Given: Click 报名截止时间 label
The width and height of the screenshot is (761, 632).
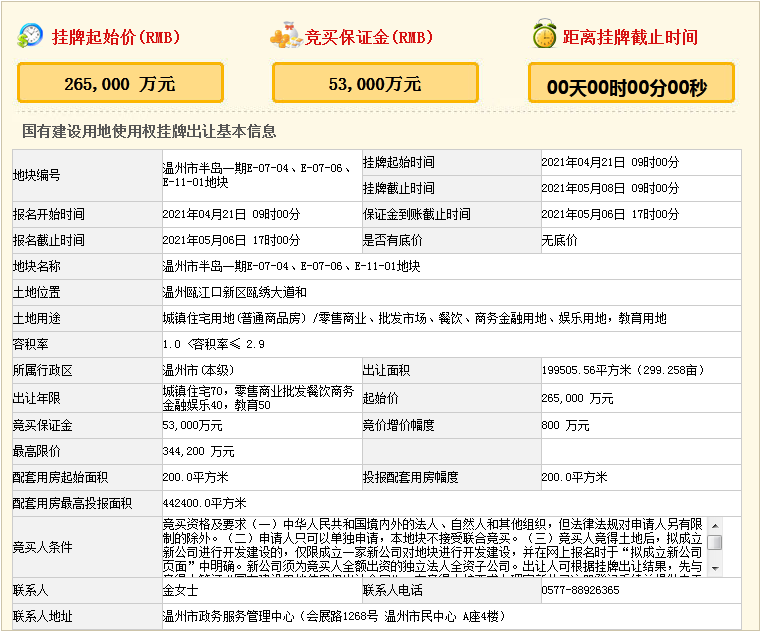Looking at the screenshot, I should (x=49, y=240).
